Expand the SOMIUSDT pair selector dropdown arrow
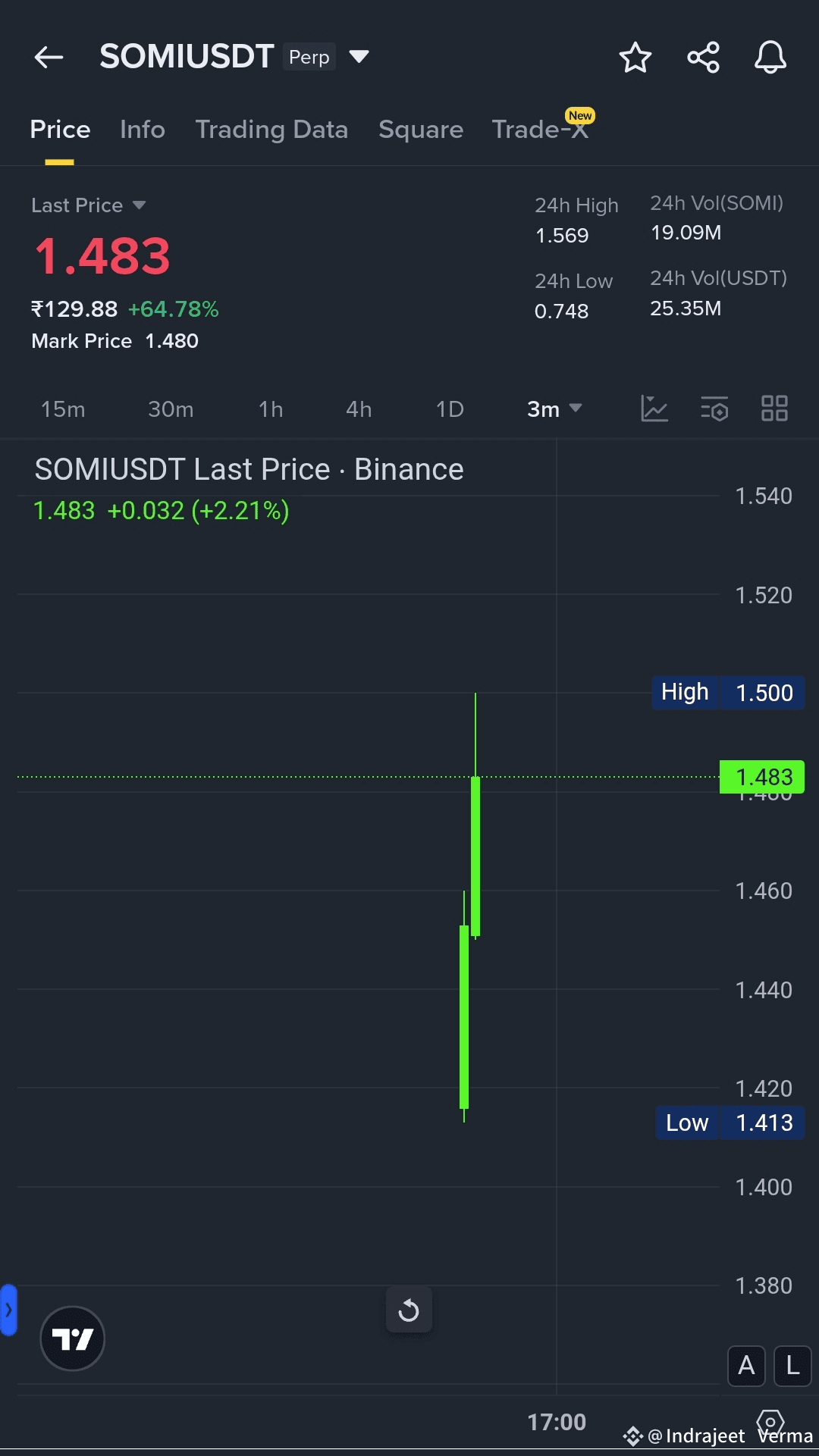This screenshot has height=1456, width=819. [359, 57]
